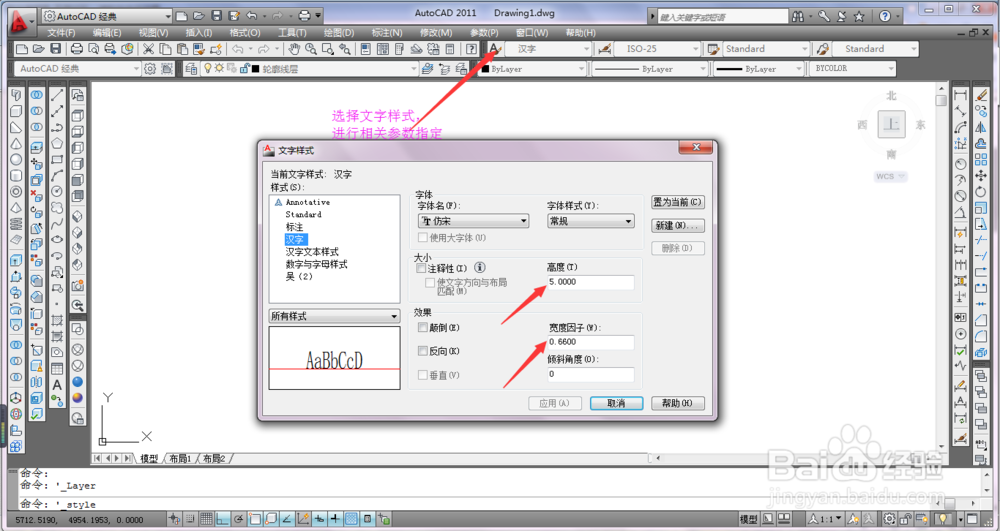Click the Cut scissors icon
Image resolution: width=1000 pixels, height=531 pixels.
148,48
